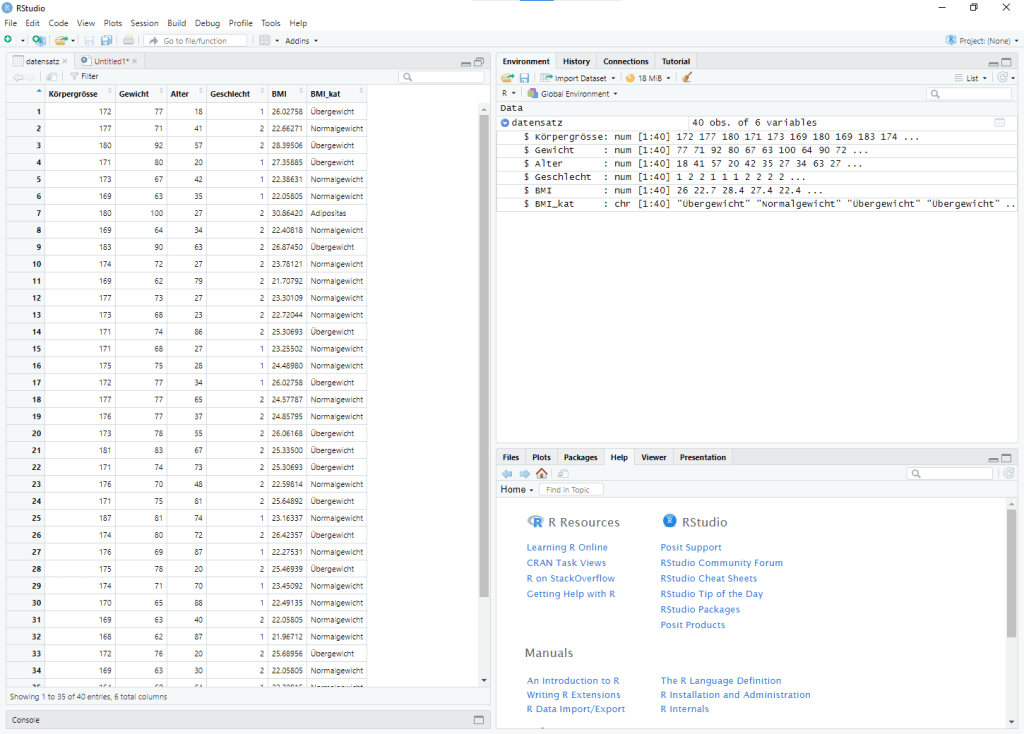The image size is (1024, 734).
Task: Open the Session menu
Action: (144, 22)
